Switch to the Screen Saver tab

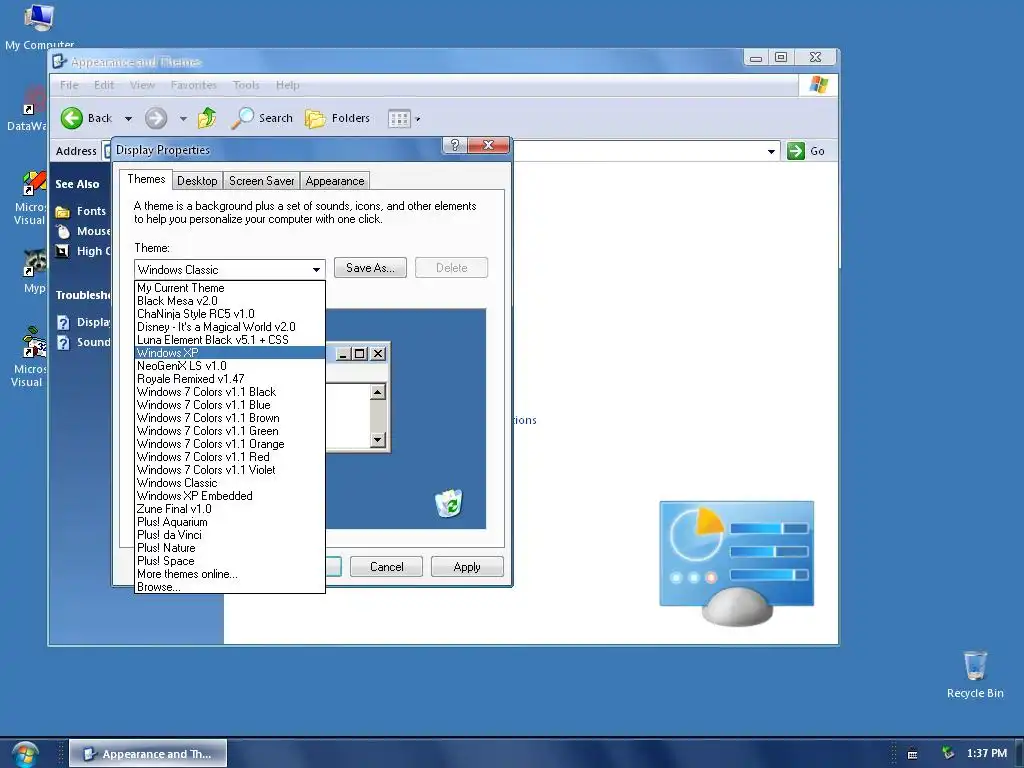pos(261,181)
